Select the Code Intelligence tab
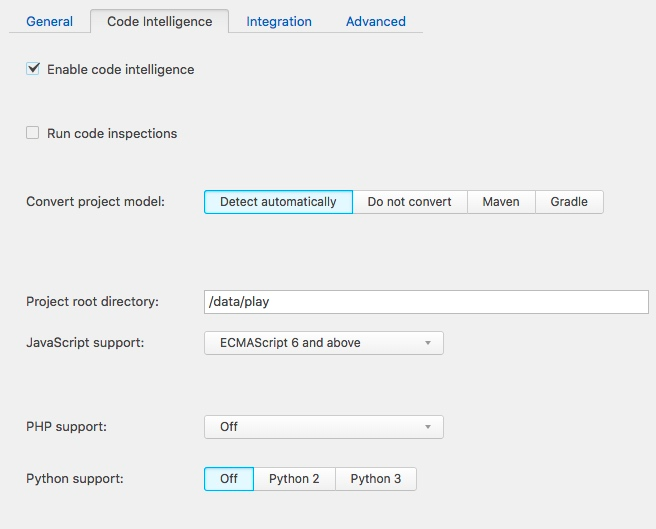Image resolution: width=656 pixels, height=529 pixels. point(159,21)
